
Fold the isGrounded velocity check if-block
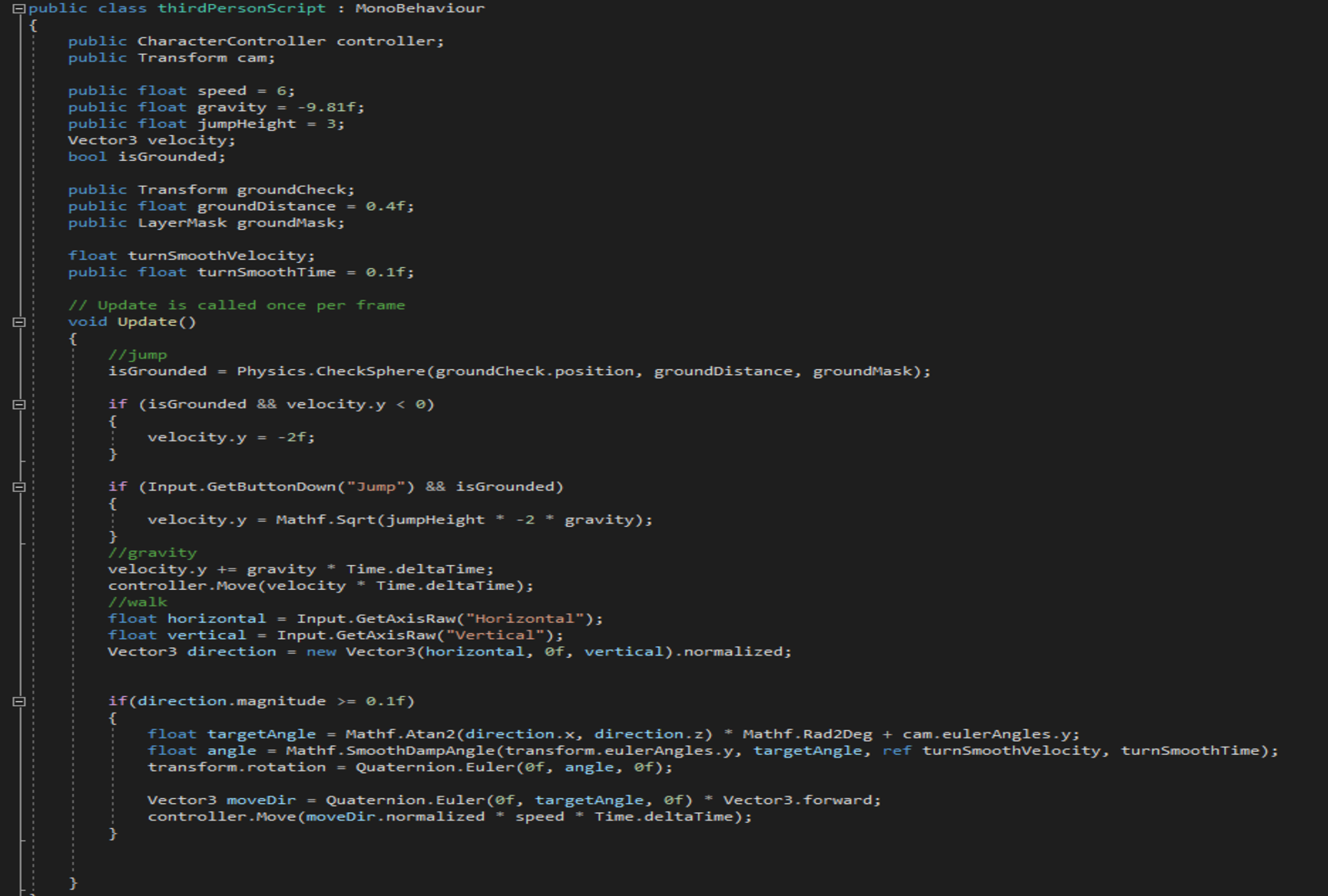click(x=19, y=405)
